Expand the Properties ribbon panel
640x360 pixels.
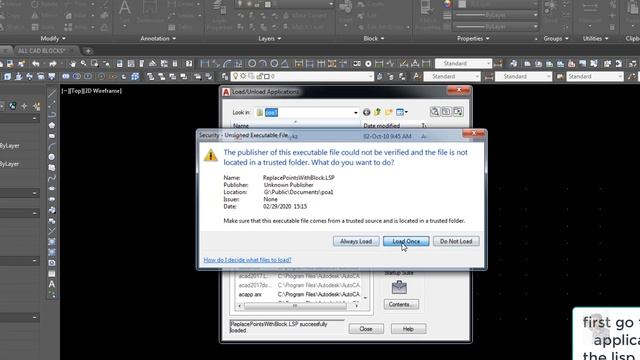(x=473, y=38)
